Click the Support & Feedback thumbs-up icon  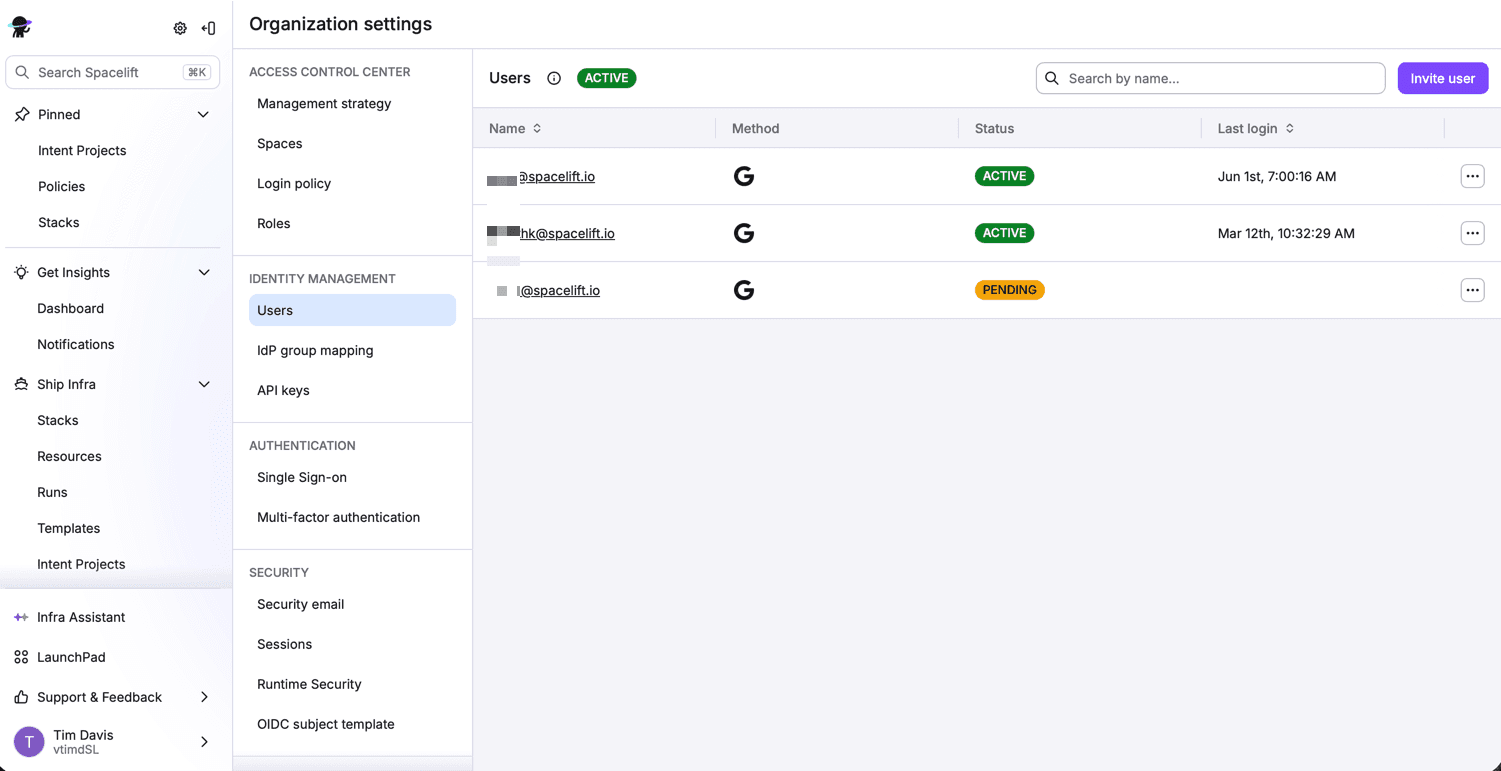point(21,697)
